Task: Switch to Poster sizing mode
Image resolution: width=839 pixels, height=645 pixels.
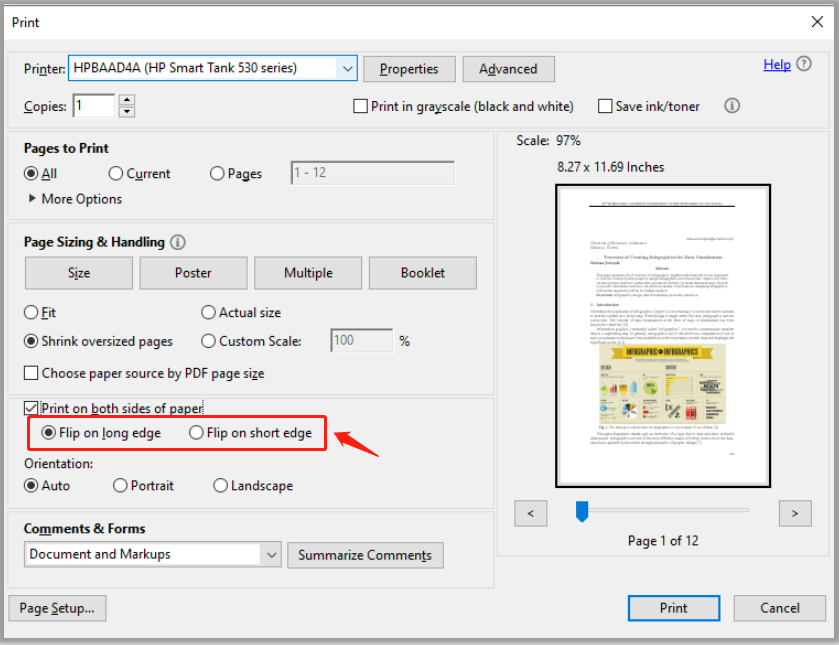Action: (x=193, y=273)
